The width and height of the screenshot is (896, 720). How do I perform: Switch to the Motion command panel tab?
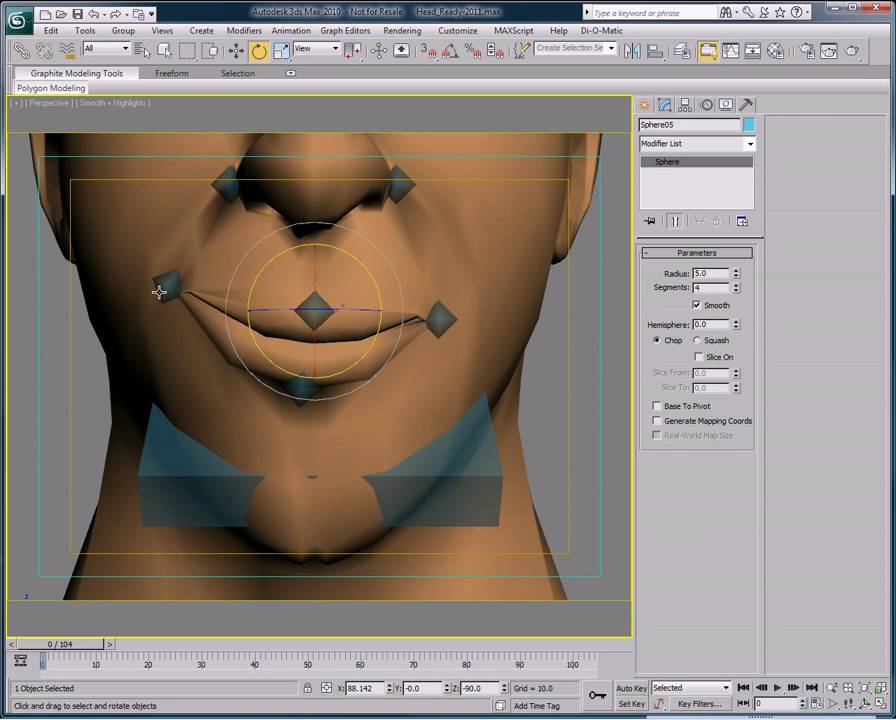coord(707,105)
